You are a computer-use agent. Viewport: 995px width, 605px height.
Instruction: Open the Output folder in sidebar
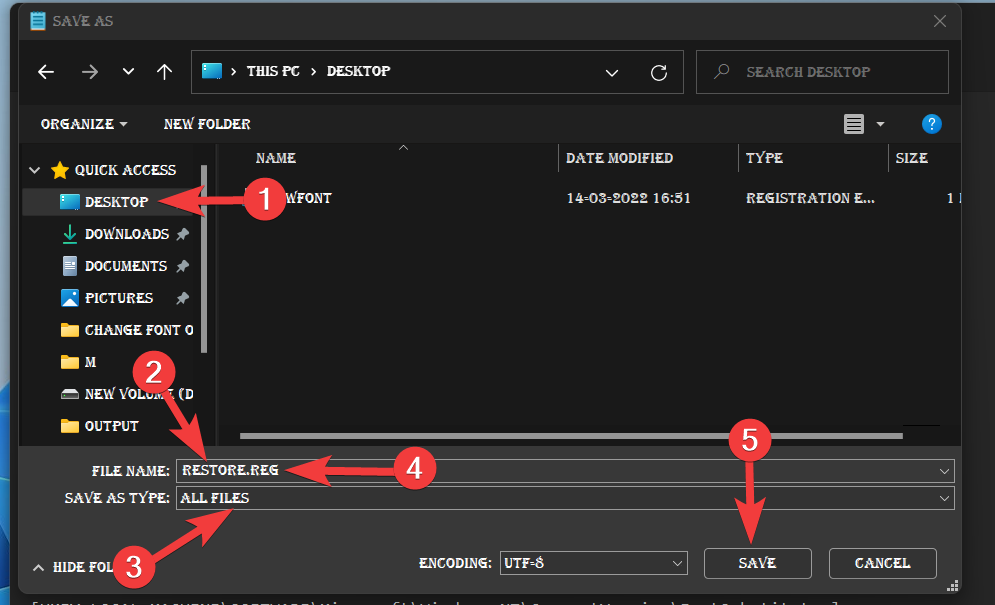click(112, 426)
